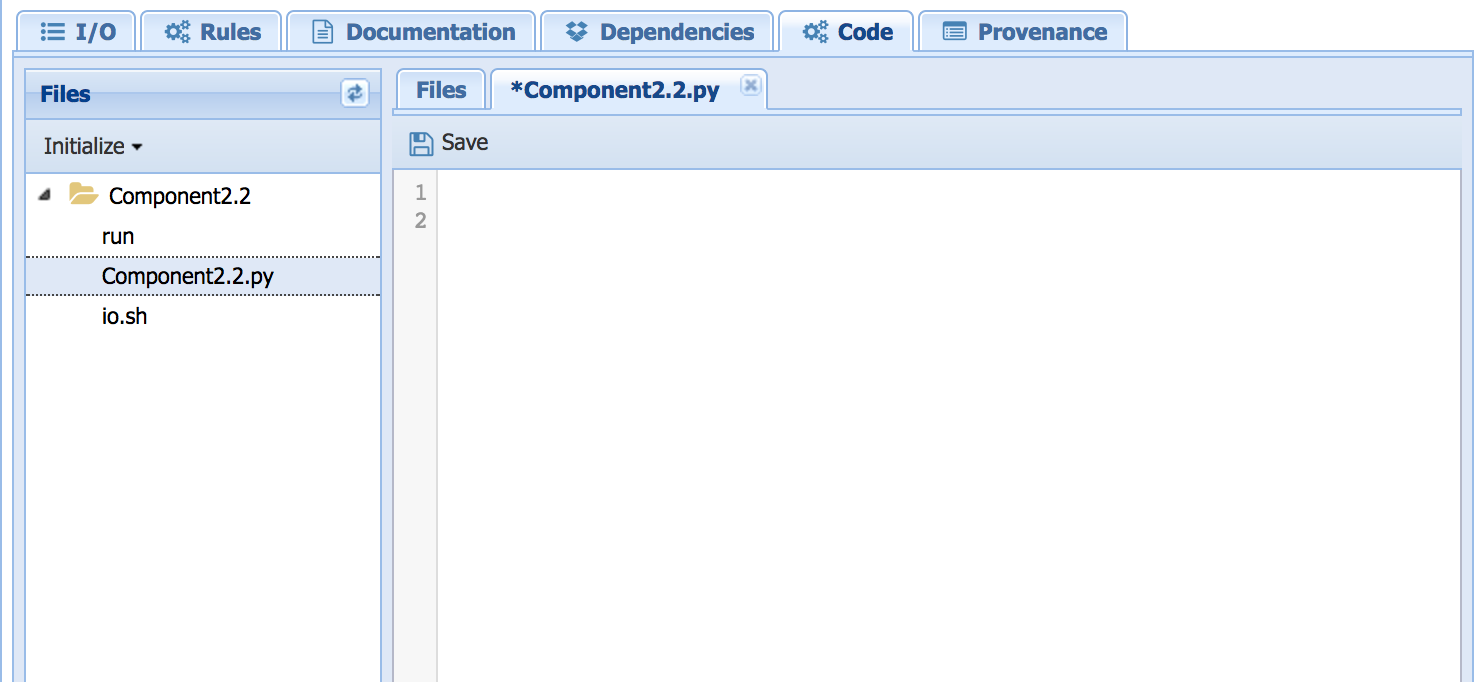Click the Dropbox icon on the Dependencies tab
Image resolution: width=1484 pixels, height=682 pixels.
pyautogui.click(x=576, y=32)
